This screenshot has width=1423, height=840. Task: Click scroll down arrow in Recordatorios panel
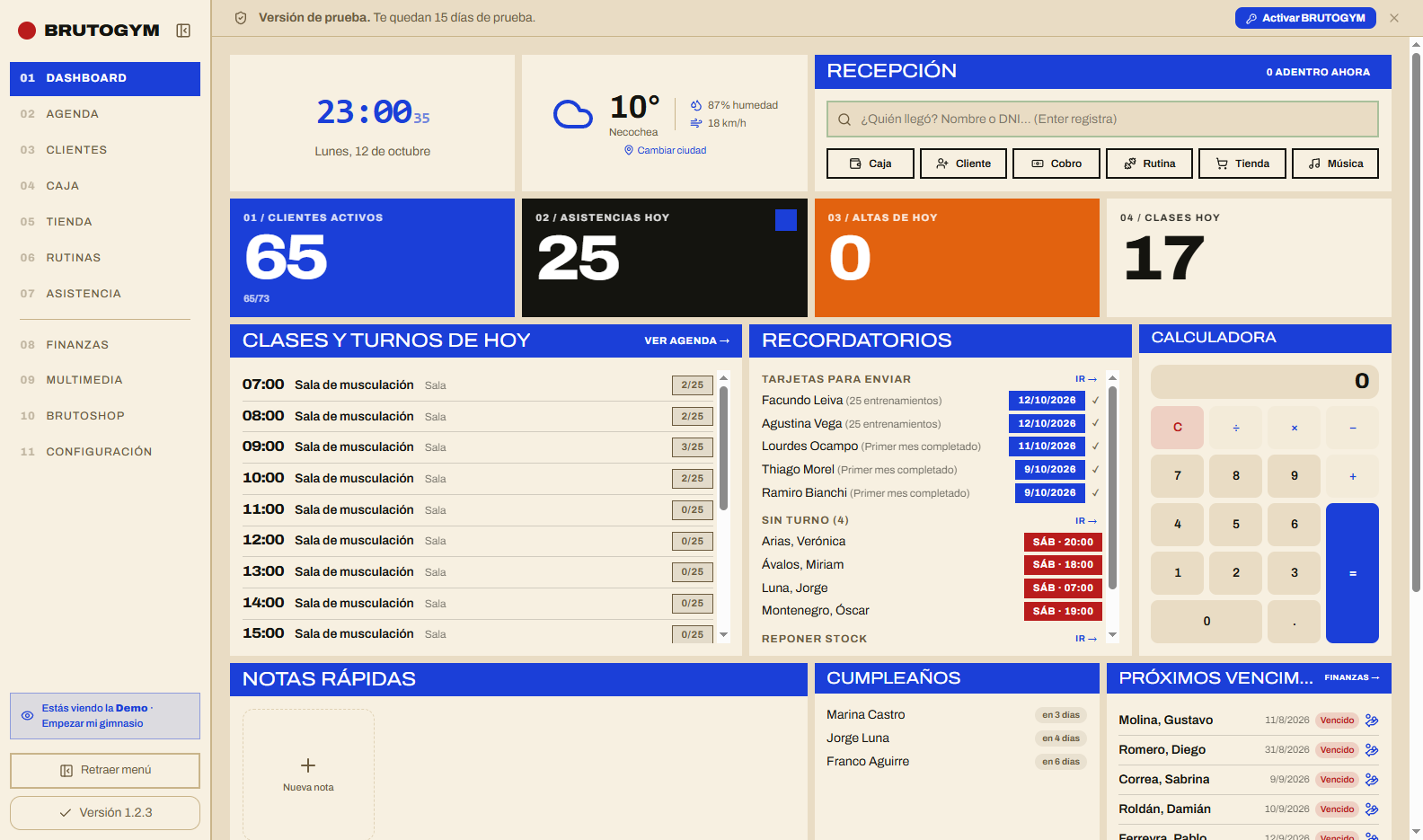pyautogui.click(x=1113, y=634)
